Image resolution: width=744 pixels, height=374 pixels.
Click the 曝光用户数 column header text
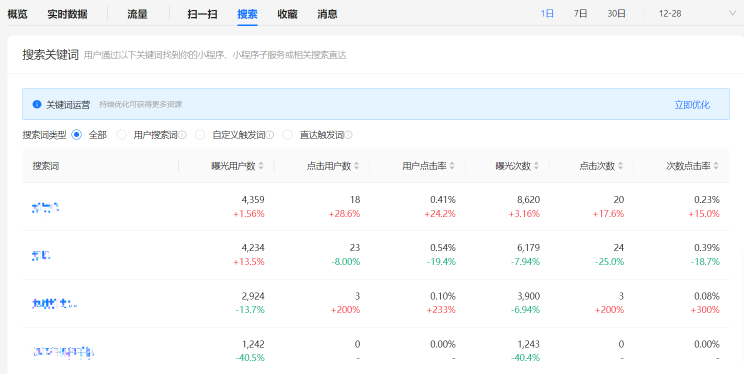coord(233,166)
